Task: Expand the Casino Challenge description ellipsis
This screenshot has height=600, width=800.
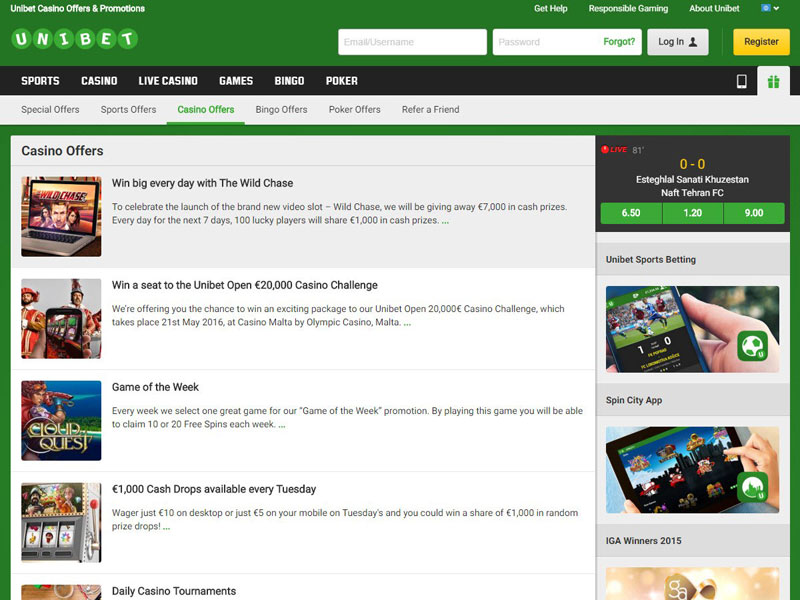Action: [x=407, y=323]
